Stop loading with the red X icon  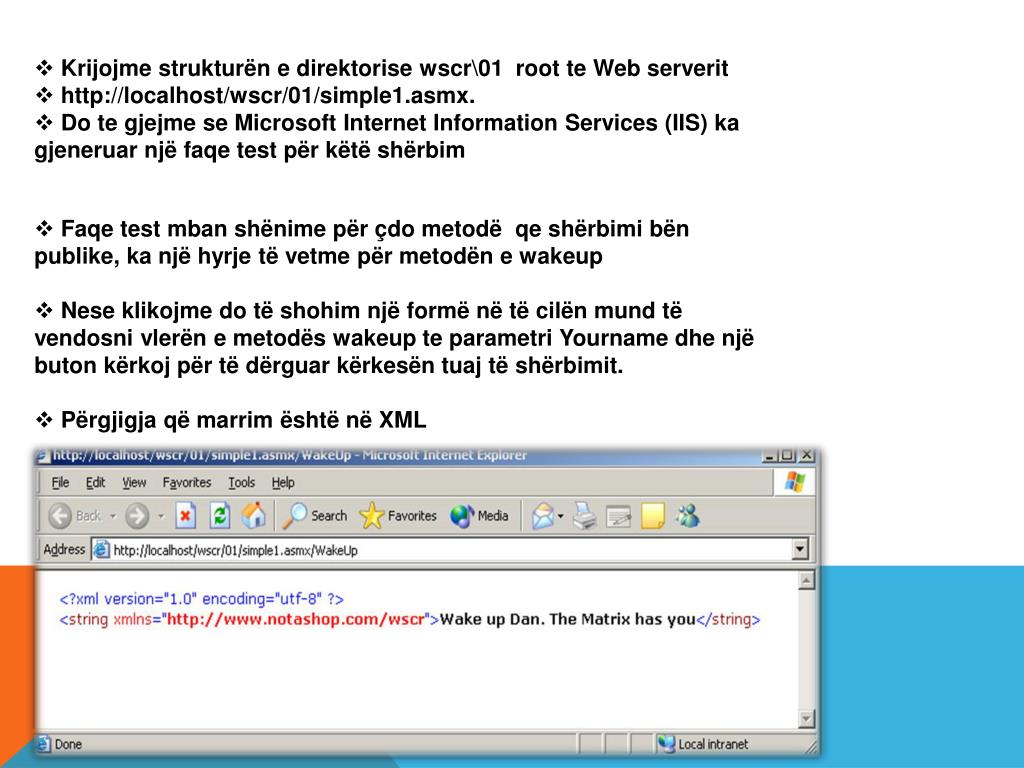(185, 516)
